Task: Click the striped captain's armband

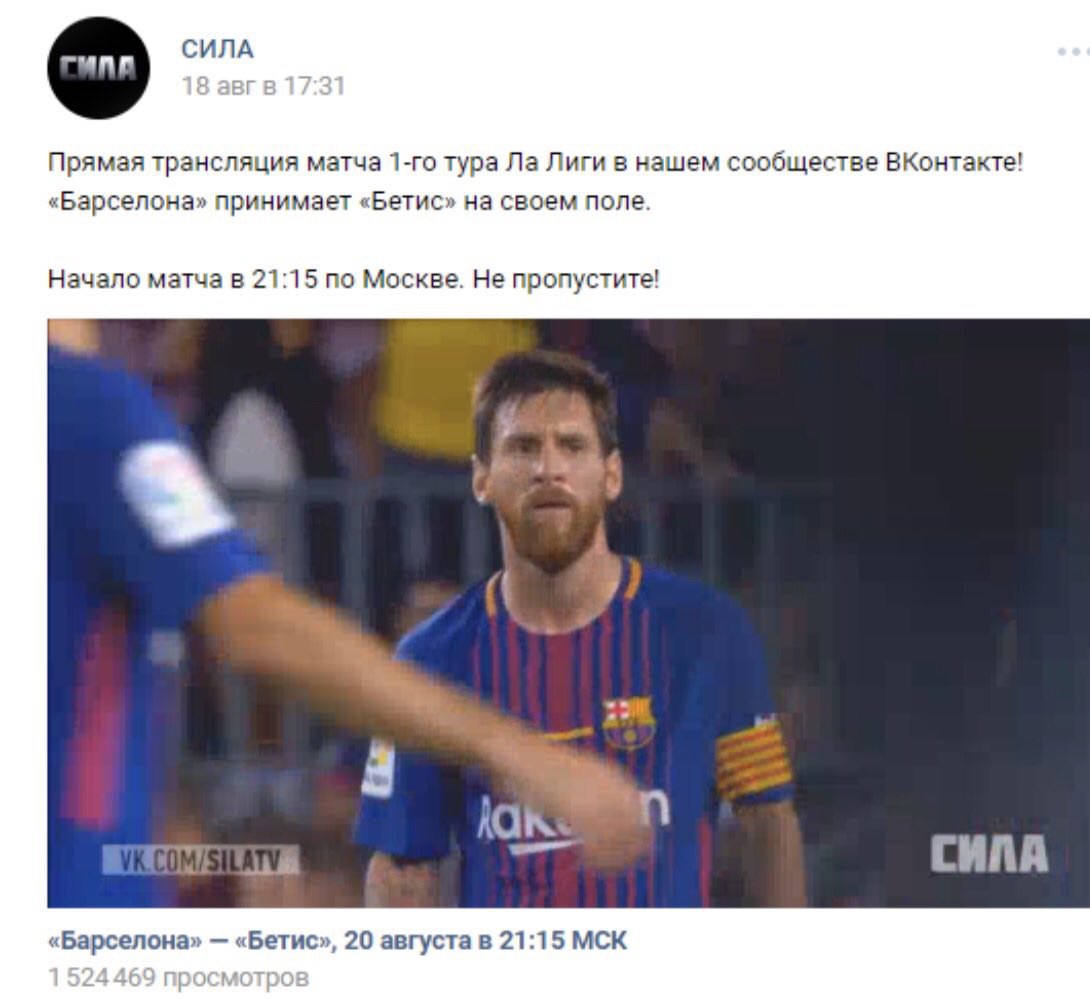Action: point(752,760)
